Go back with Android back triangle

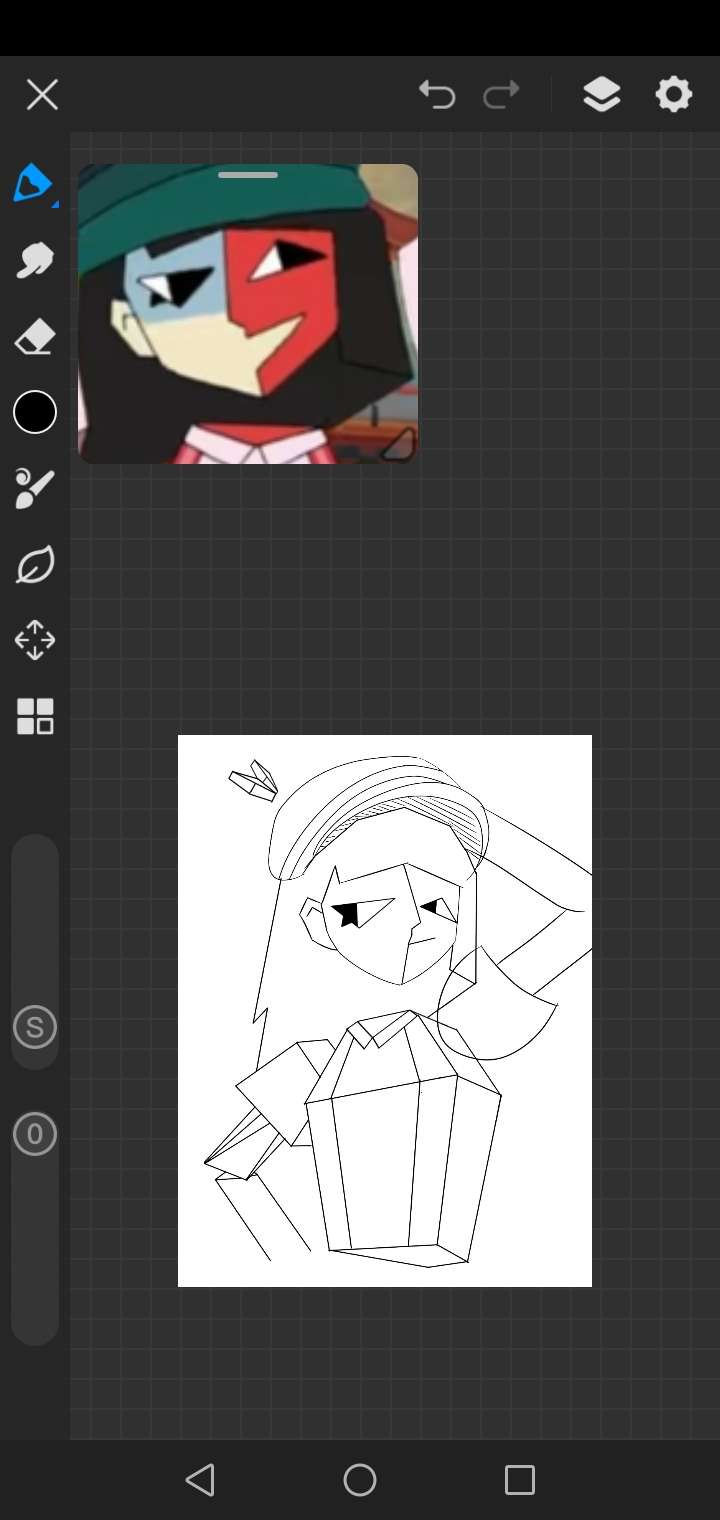click(200, 1480)
